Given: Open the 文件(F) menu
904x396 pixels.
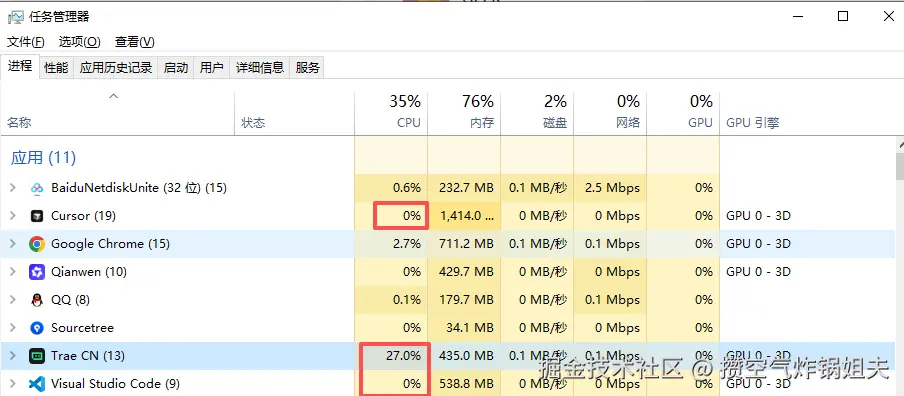Looking at the screenshot, I should (26, 42).
